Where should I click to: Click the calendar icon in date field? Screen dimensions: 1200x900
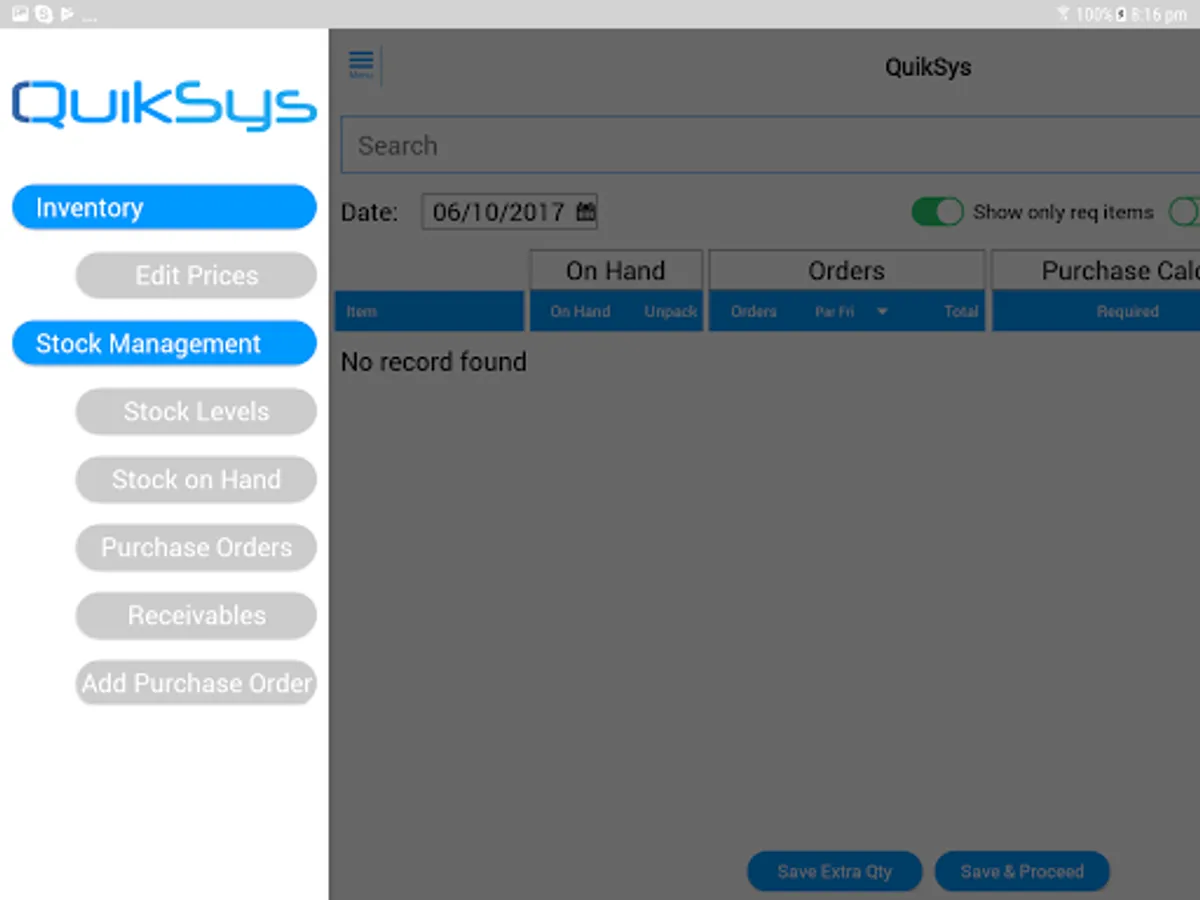585,212
